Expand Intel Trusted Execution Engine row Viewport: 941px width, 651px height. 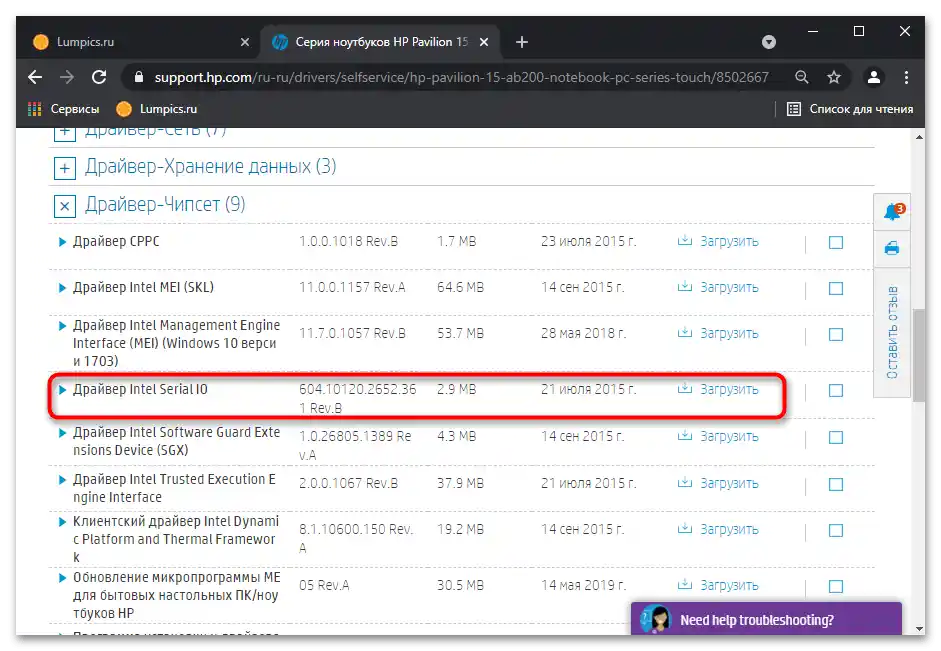(62, 480)
